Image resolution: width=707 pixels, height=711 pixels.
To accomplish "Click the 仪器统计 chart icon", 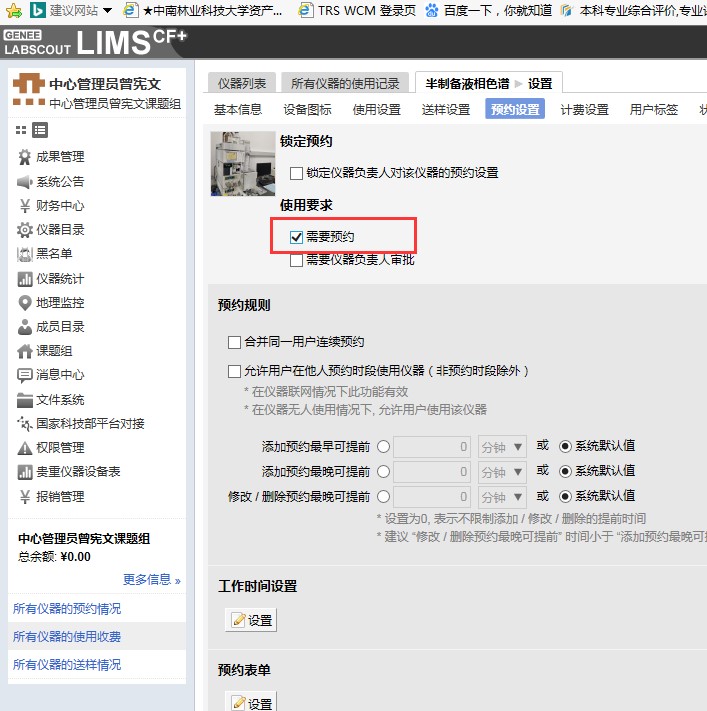I will [25, 279].
